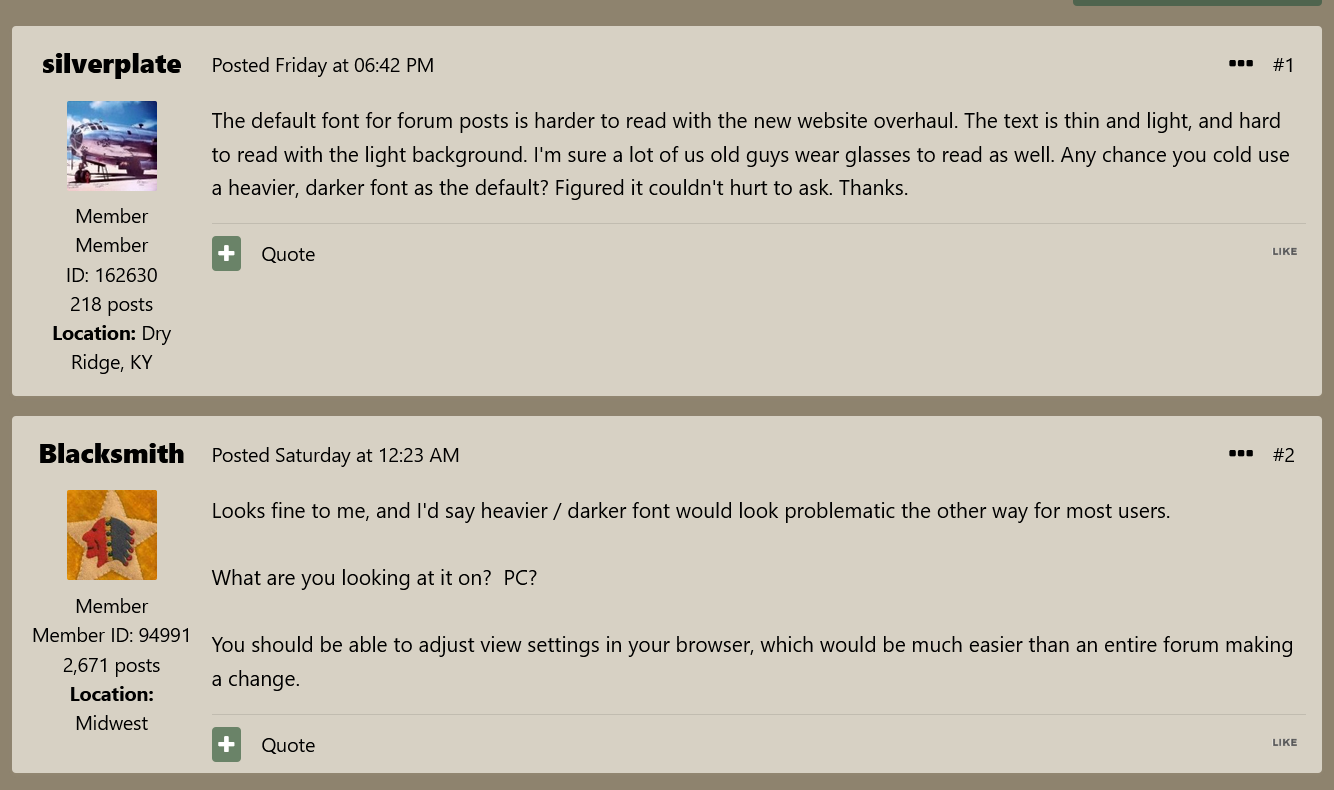This screenshot has width=1334, height=790.
Task: Click the "Posted Friday at 06:42 PM" timestamp
Action: click(x=323, y=65)
